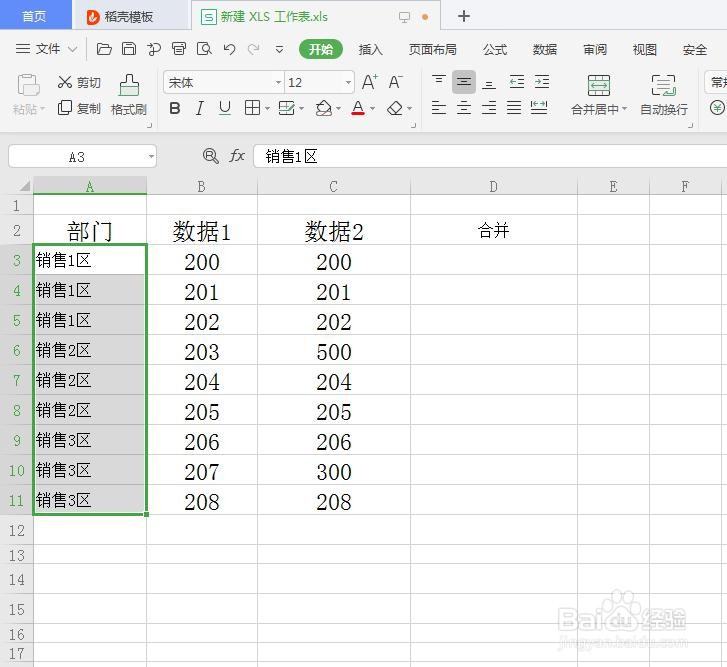Decrease indent icon
This screenshot has height=667, width=727.
click(517, 82)
